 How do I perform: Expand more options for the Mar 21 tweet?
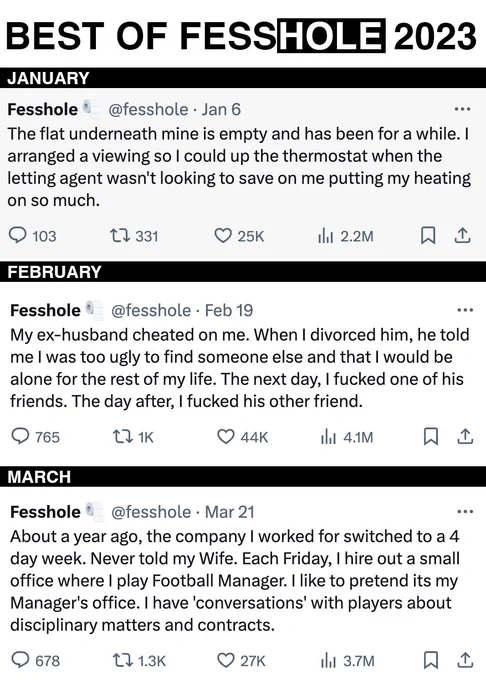[465, 512]
